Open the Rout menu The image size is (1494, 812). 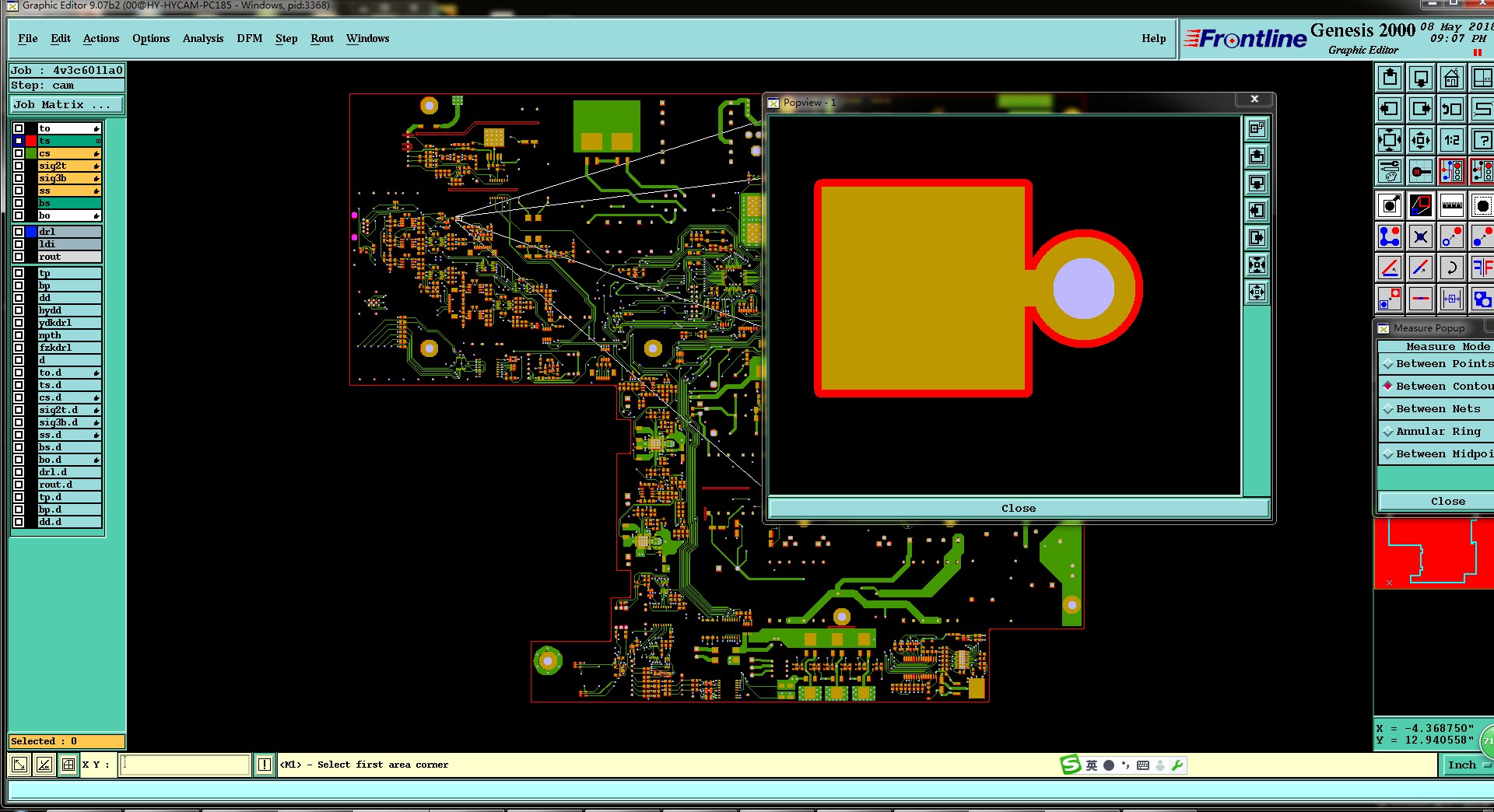pyautogui.click(x=322, y=38)
